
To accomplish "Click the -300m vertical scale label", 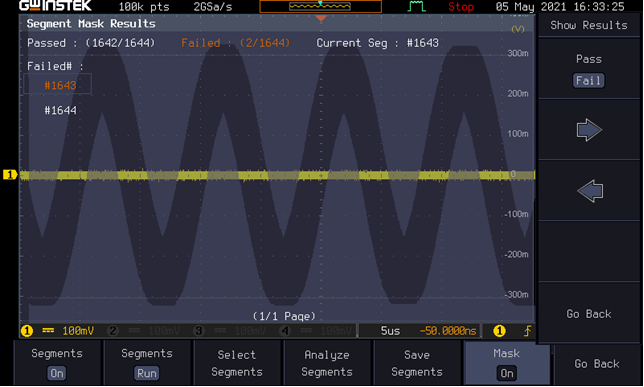I will pos(517,295).
